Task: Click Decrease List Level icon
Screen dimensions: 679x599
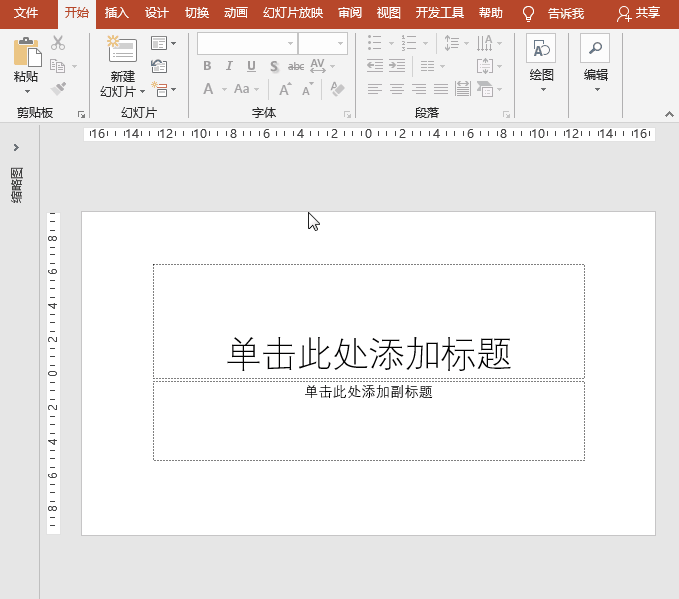Action: [x=375, y=66]
